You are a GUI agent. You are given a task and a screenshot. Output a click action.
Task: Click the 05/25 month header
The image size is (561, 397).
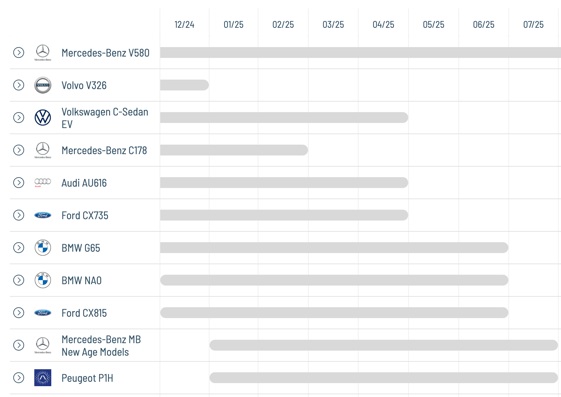[x=433, y=25]
